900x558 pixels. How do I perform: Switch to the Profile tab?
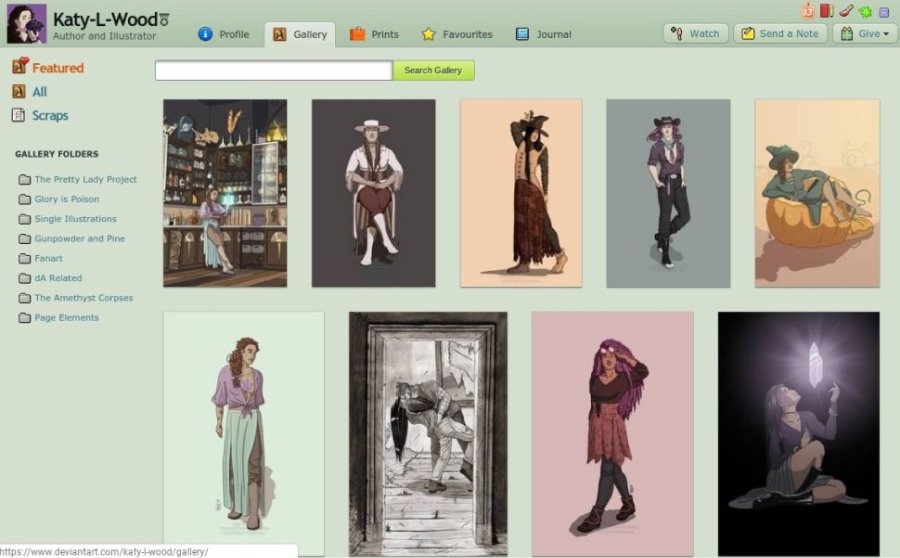point(224,34)
